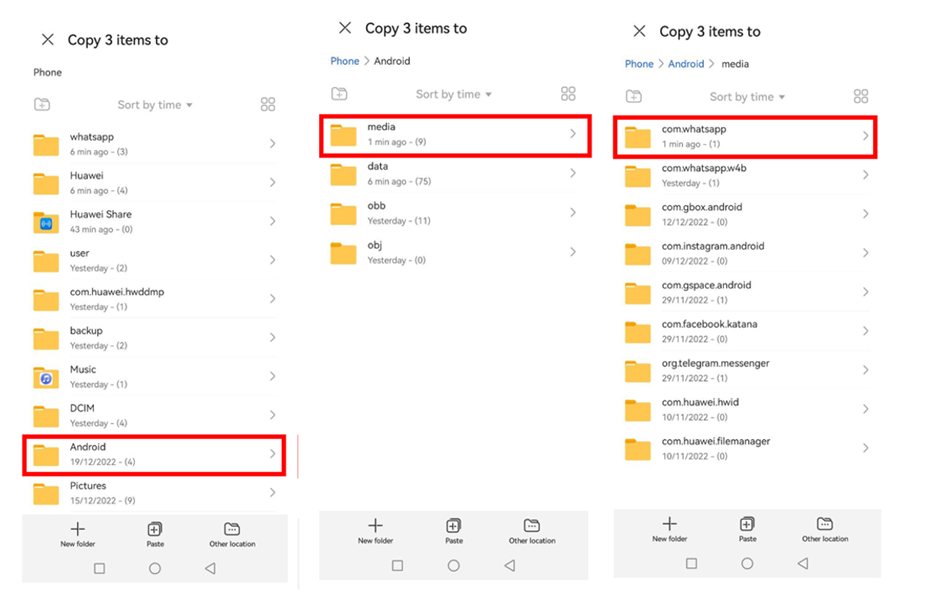Tap recent apps square in middle panel

[397, 565]
